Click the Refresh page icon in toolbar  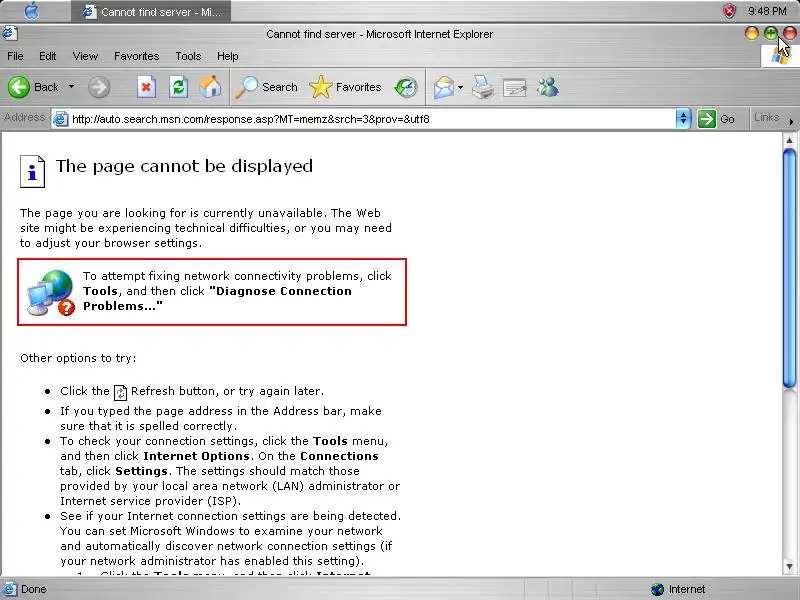(x=179, y=87)
